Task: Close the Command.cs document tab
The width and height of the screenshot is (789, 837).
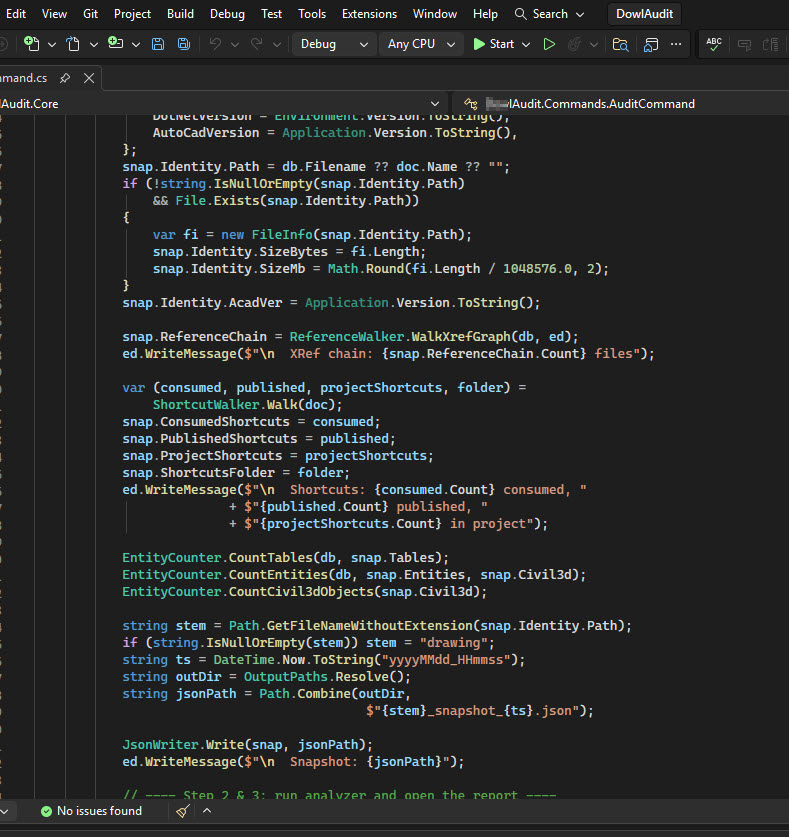Action: (89, 78)
